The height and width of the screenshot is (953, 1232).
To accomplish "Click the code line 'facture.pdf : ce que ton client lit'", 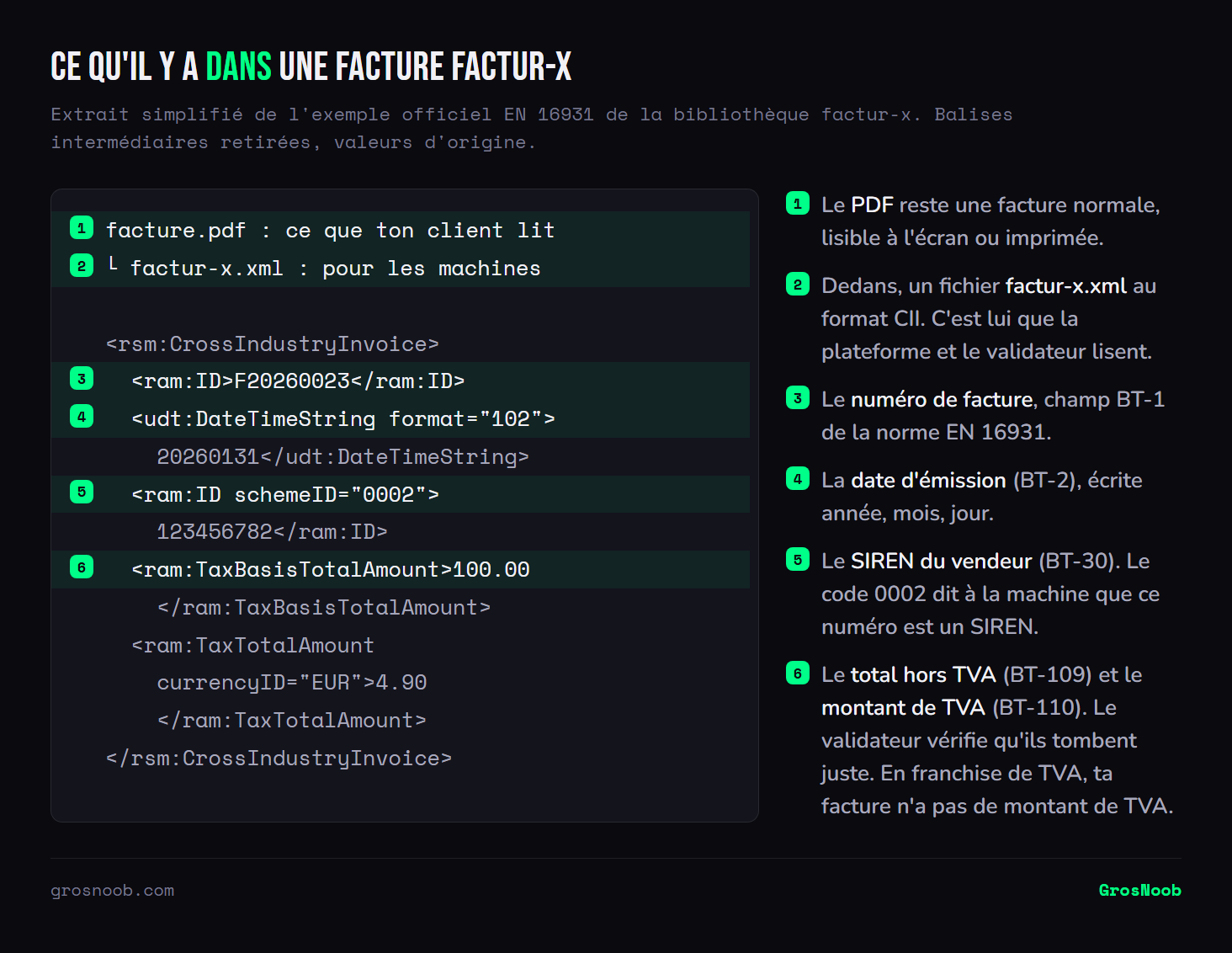I will point(330,230).
